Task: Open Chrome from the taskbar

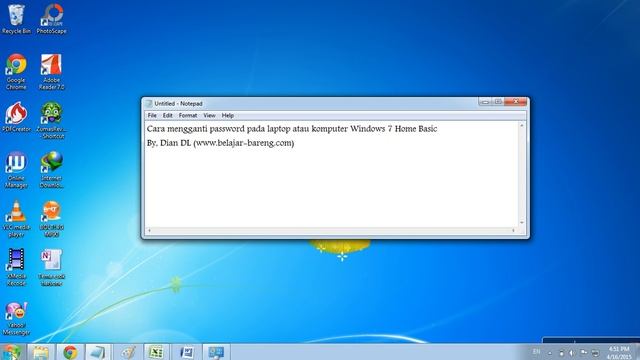Action: (x=70, y=352)
